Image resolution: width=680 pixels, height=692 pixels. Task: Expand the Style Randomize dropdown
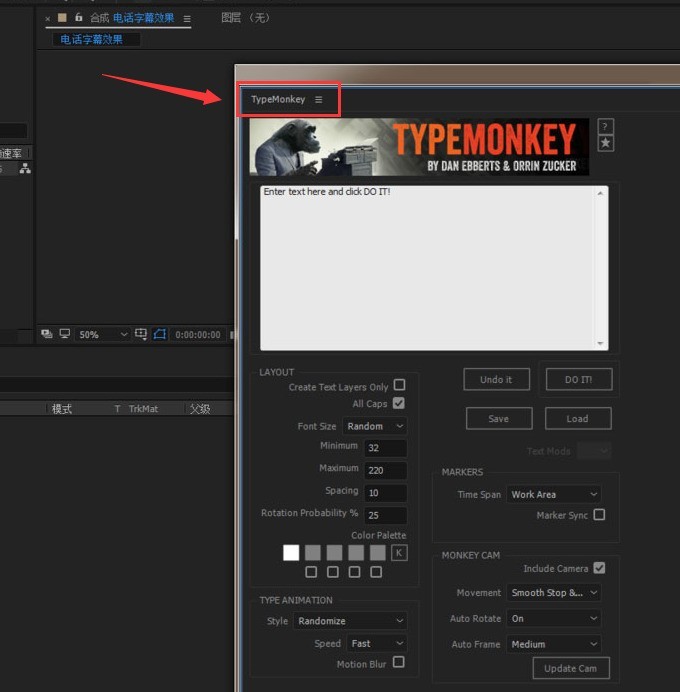coord(350,621)
